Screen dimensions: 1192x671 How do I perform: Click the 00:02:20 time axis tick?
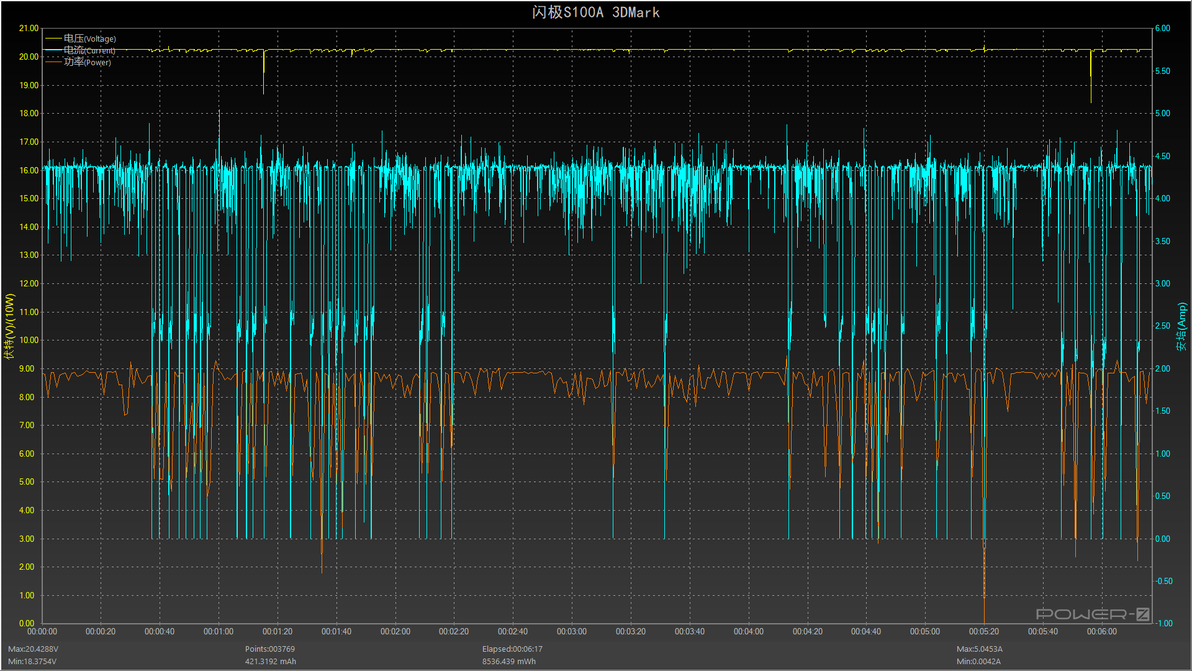454,631
